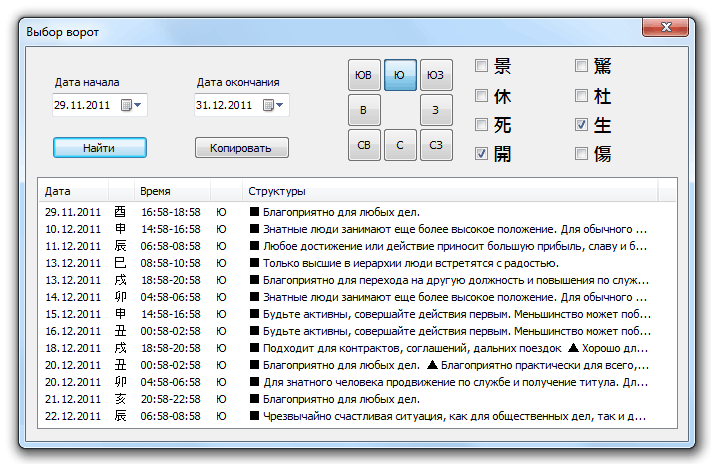Select the row dated 14.12.2011

pyautogui.click(x=357, y=297)
